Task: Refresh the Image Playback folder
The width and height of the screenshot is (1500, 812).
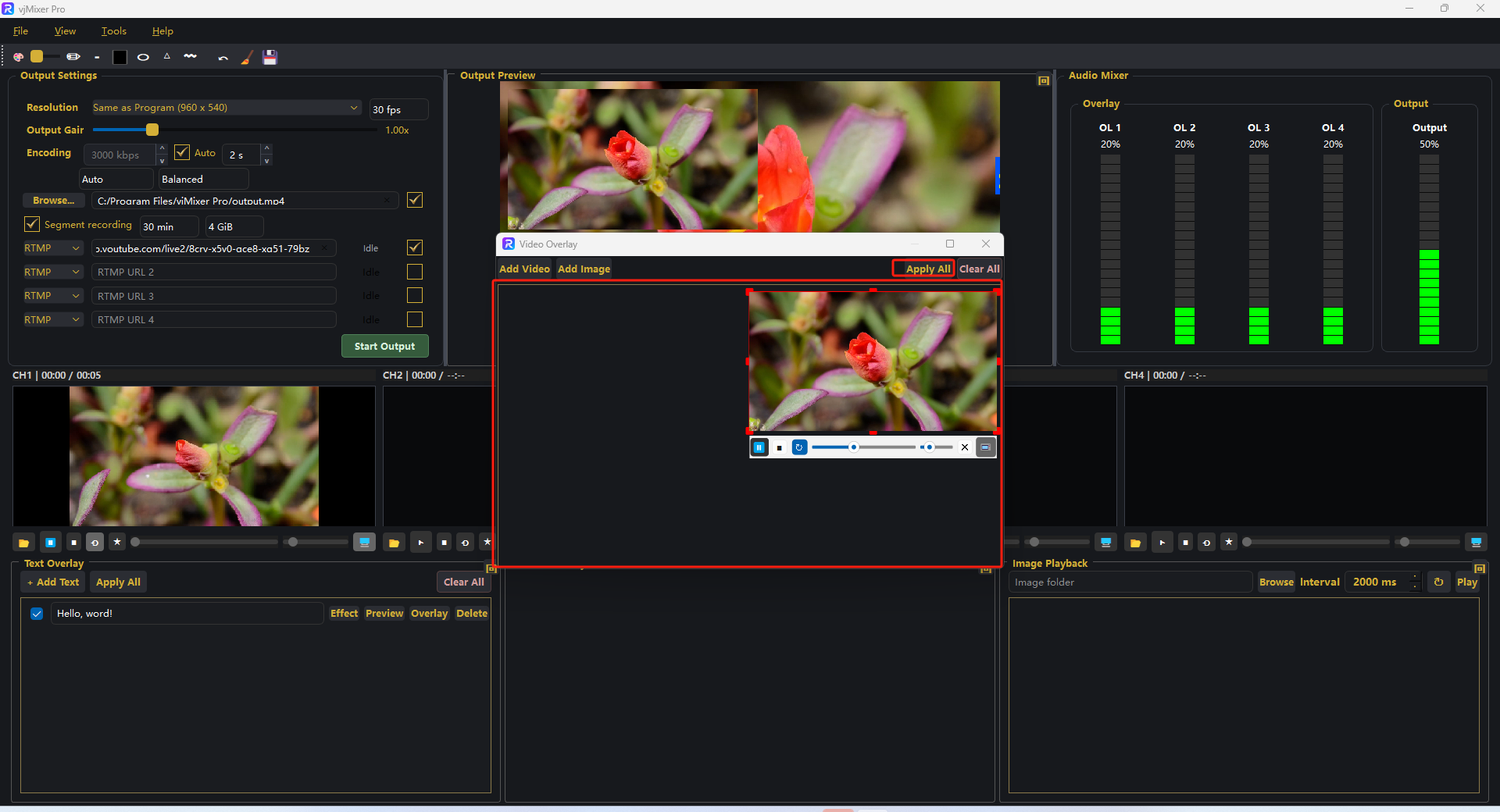Action: [x=1438, y=582]
